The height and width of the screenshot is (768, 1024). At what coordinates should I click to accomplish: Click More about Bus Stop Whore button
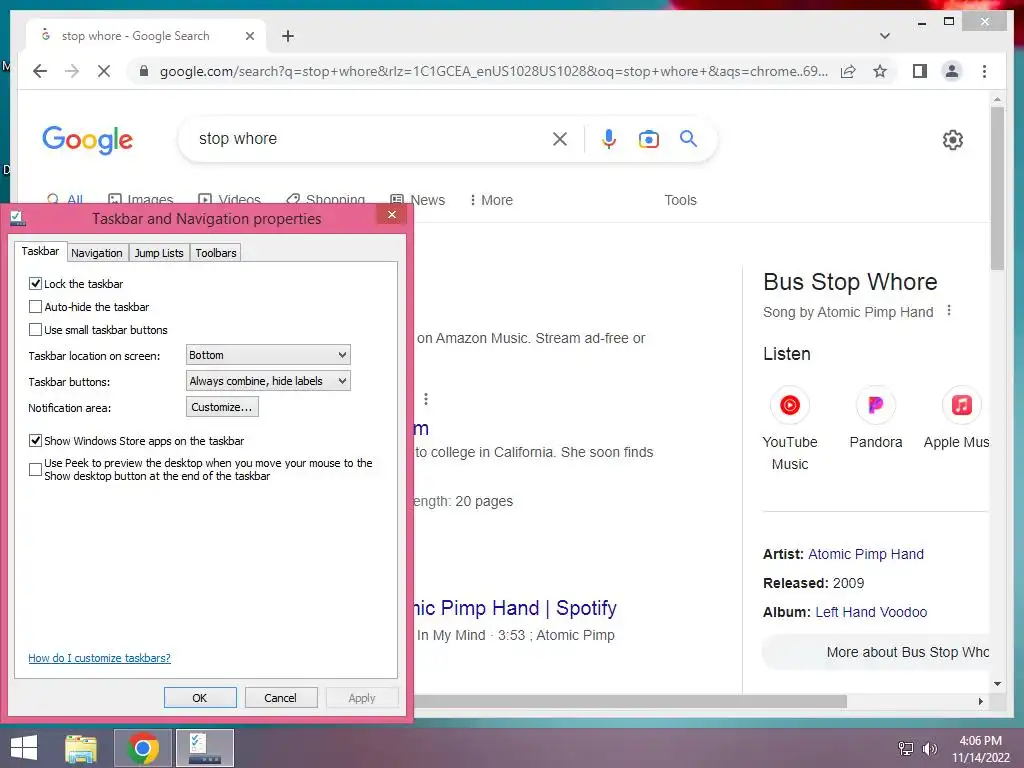[876, 652]
